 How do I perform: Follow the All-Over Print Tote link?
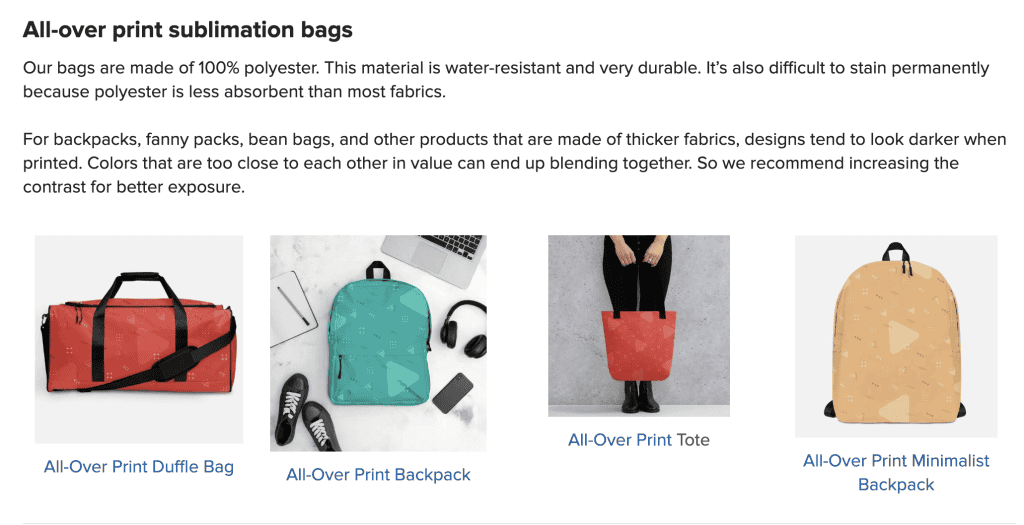tap(639, 440)
